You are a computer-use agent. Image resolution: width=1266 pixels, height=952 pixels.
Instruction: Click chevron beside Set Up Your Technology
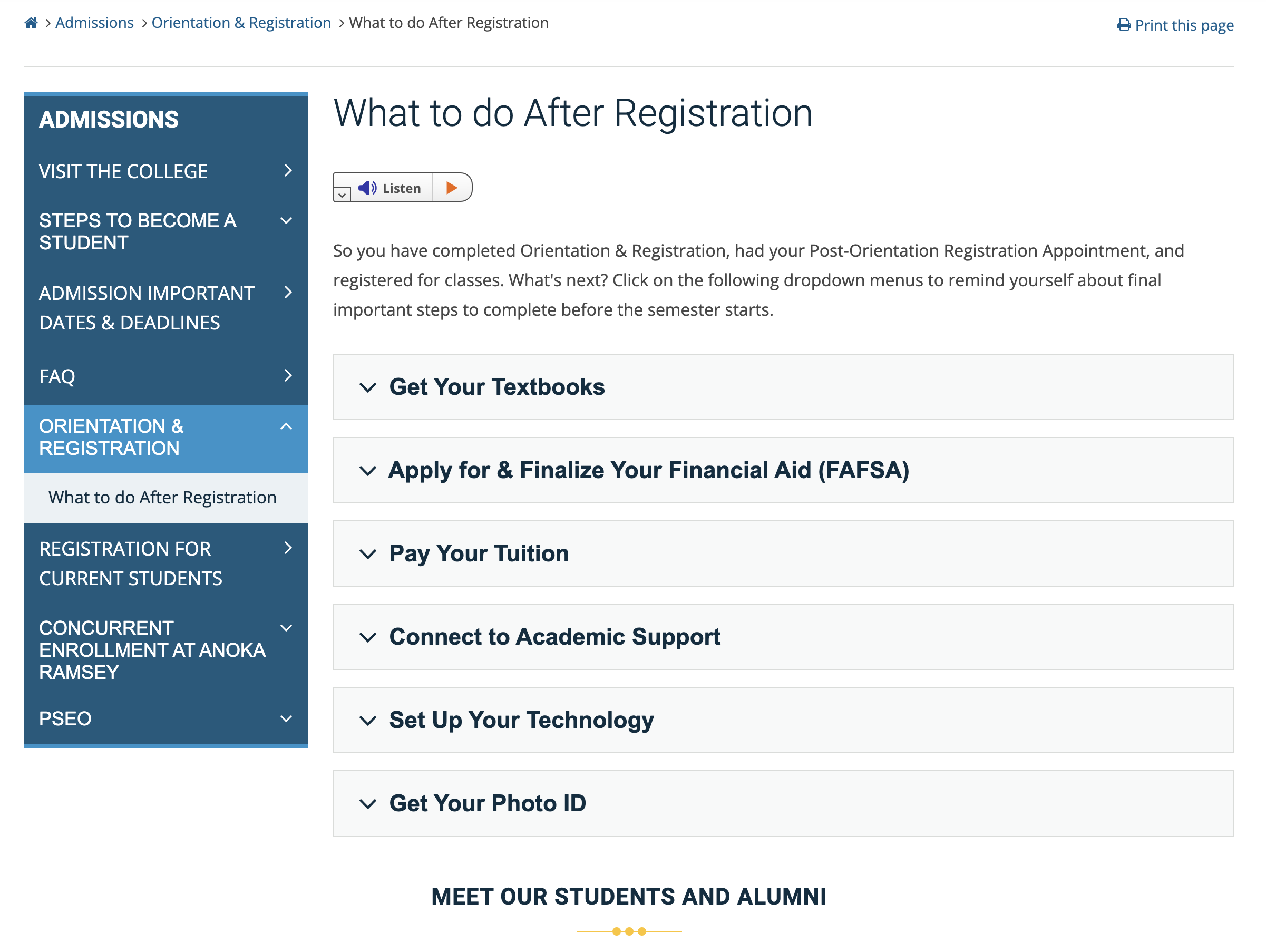point(367,720)
